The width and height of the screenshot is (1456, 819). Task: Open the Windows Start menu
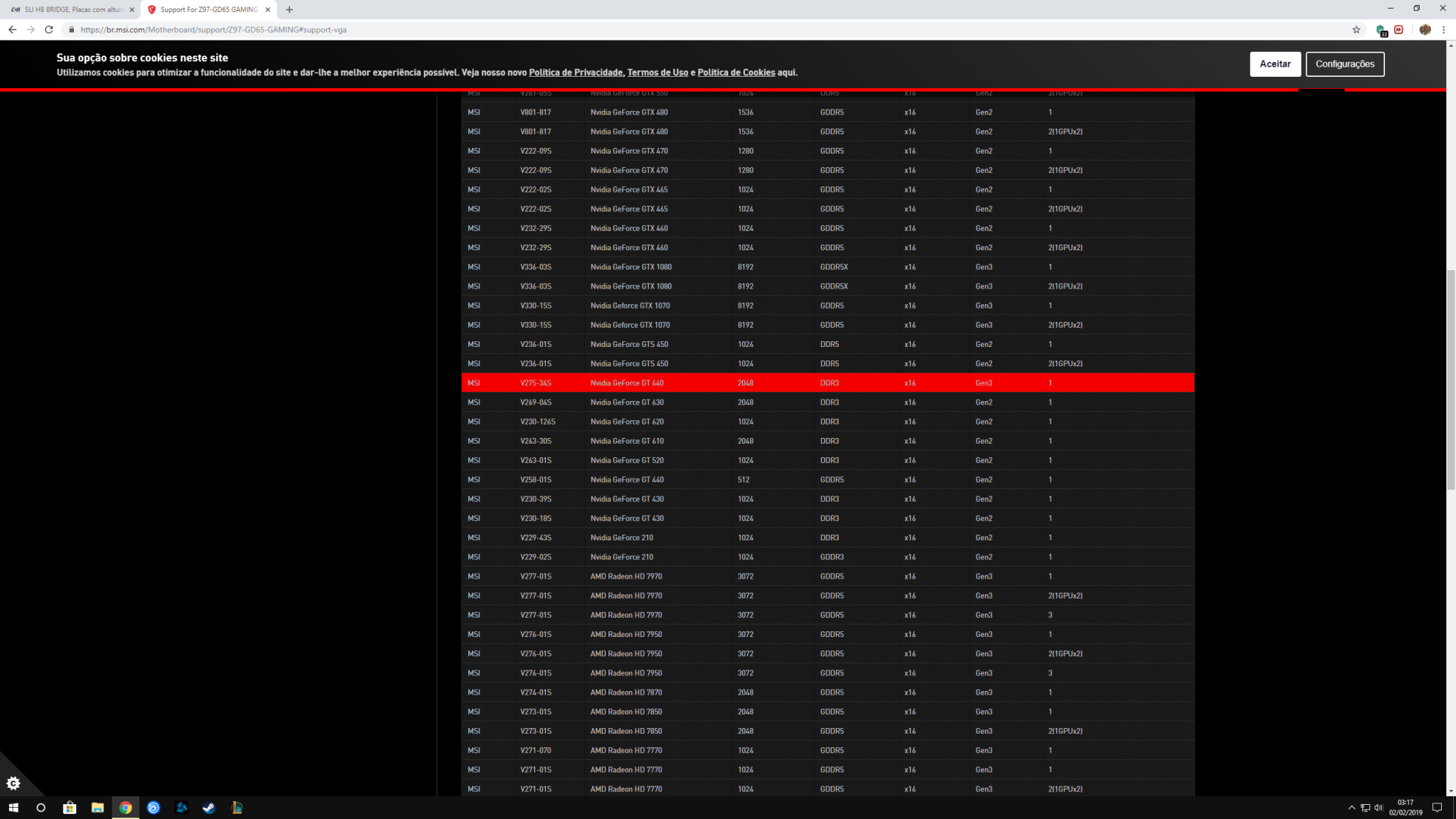click(14, 808)
